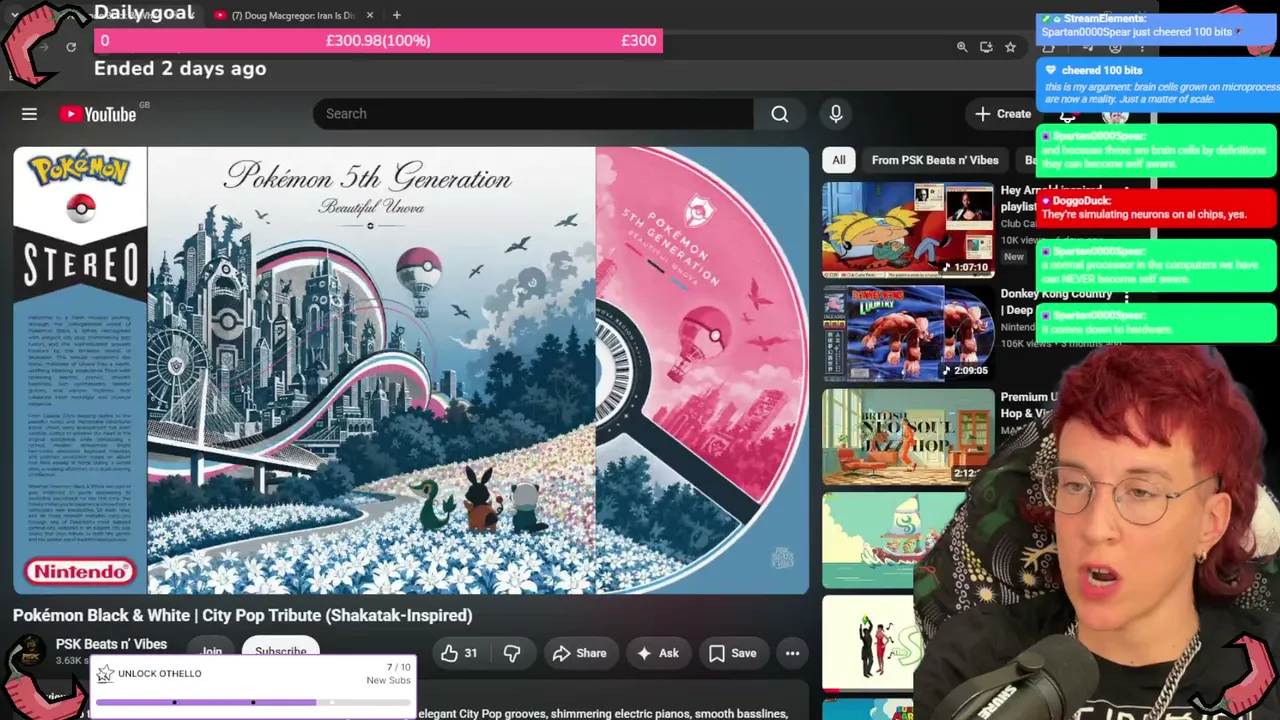Viewport: 1280px width, 720px height.
Task: Open a new browser tab
Action: [397, 15]
